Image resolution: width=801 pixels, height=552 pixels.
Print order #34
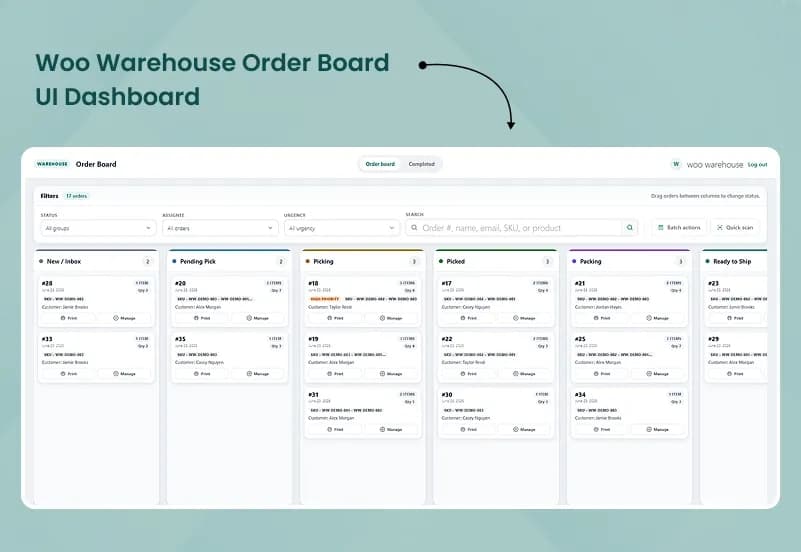tap(602, 429)
